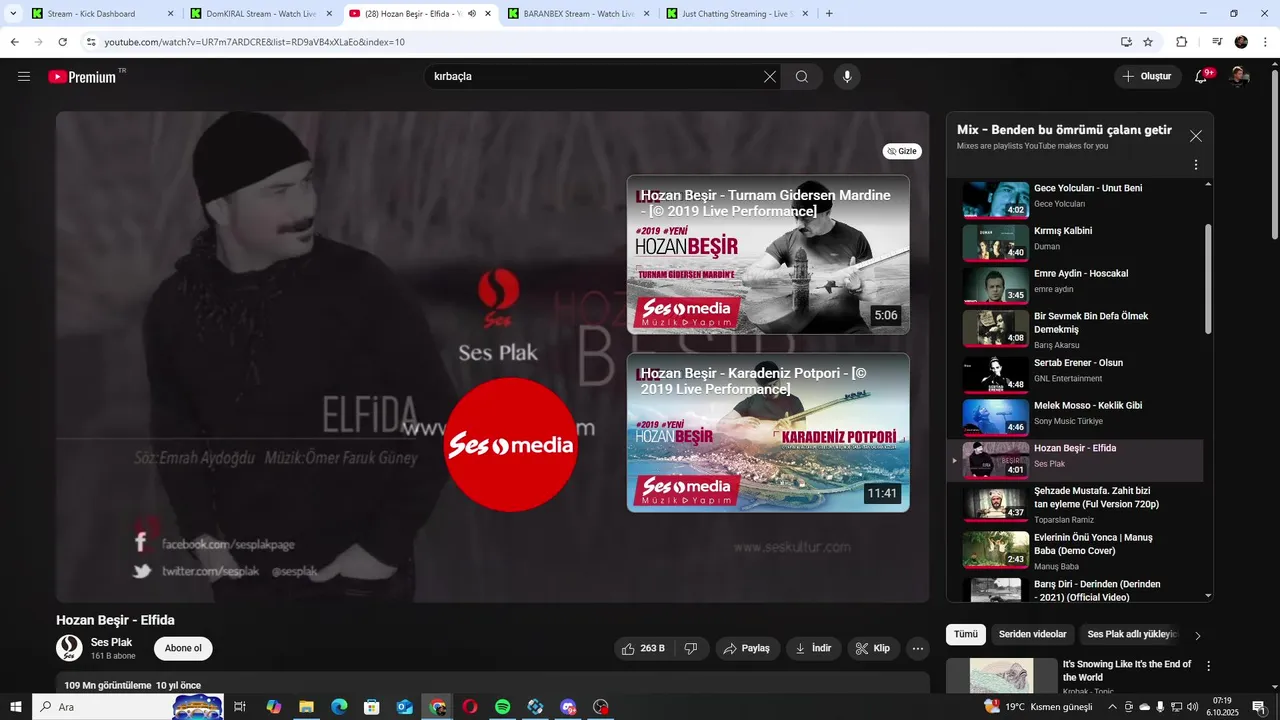1280x720 pixels.
Task: Switch to DomKIRAL Stream tab
Action: [260, 14]
